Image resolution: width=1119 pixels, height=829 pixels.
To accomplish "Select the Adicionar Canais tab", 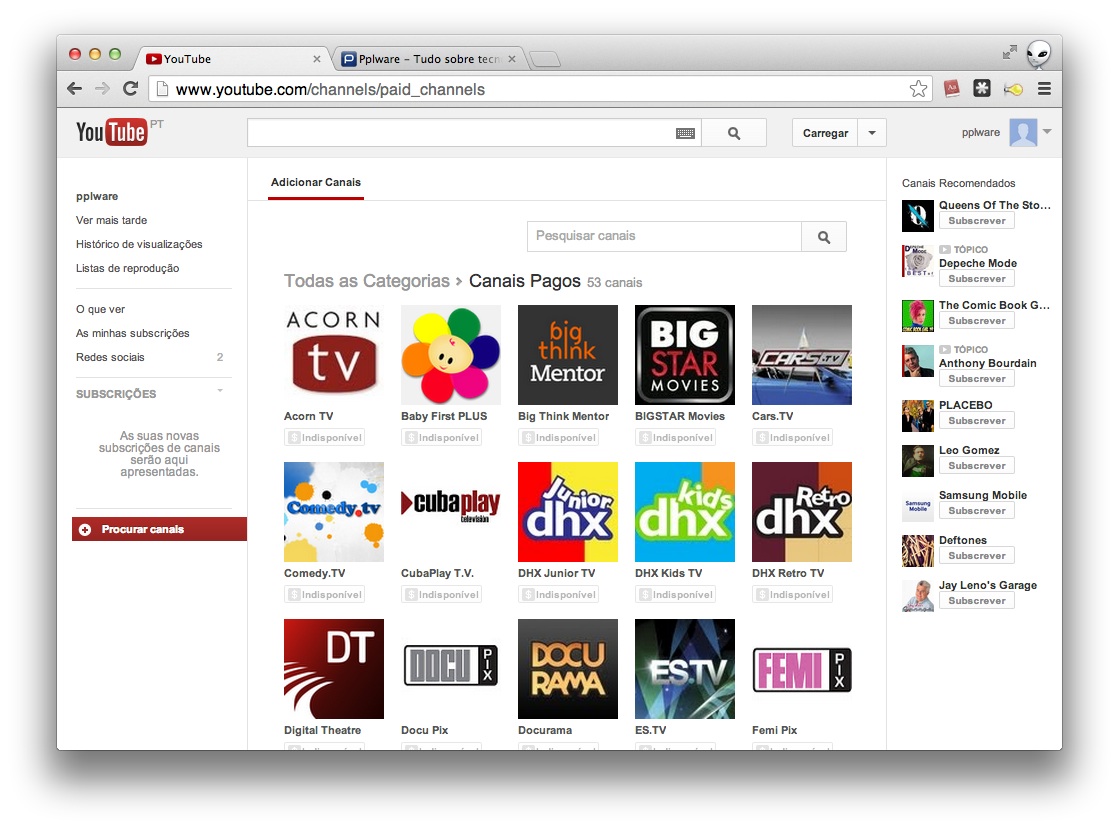I will [x=315, y=183].
